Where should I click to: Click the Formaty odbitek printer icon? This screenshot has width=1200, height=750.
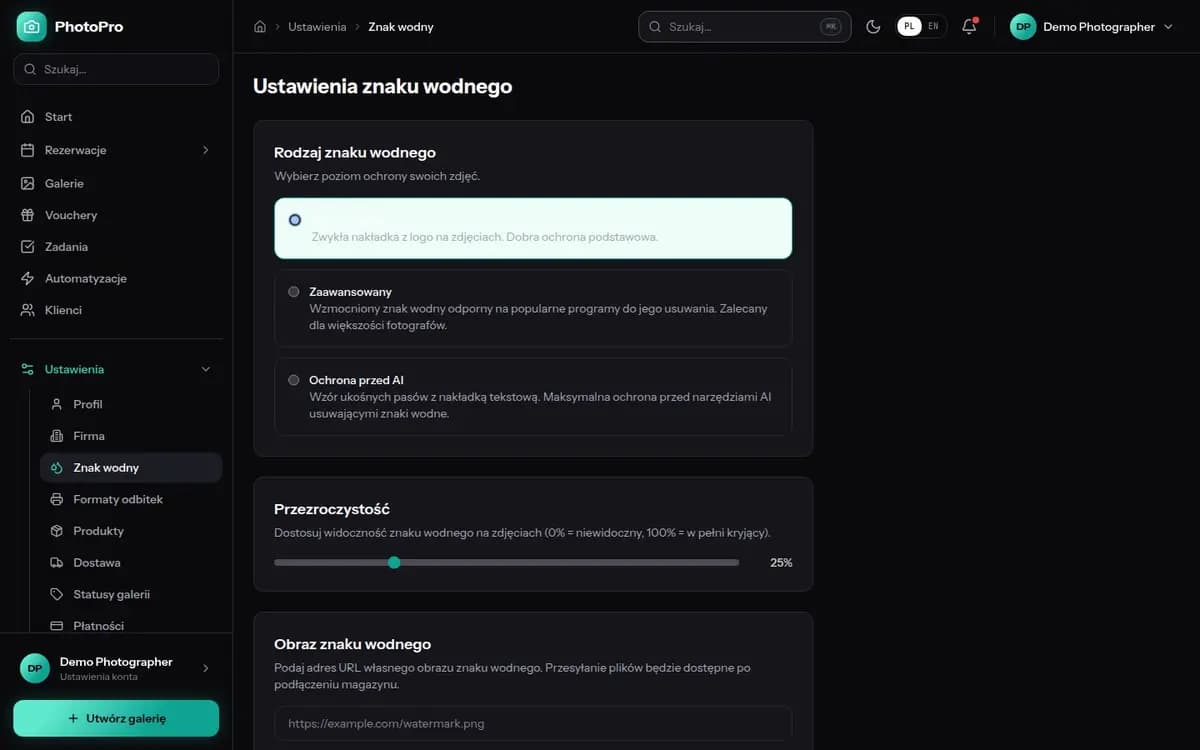pyautogui.click(x=56, y=499)
